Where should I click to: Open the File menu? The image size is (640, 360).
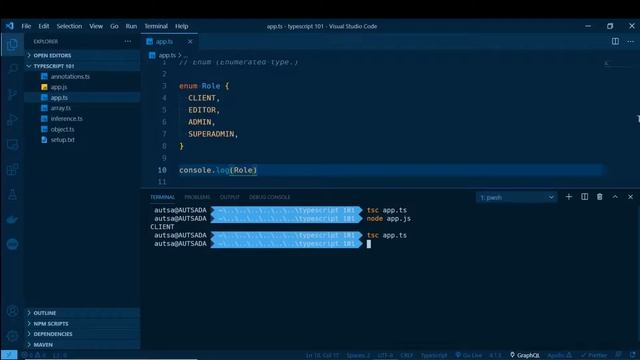click(26, 26)
